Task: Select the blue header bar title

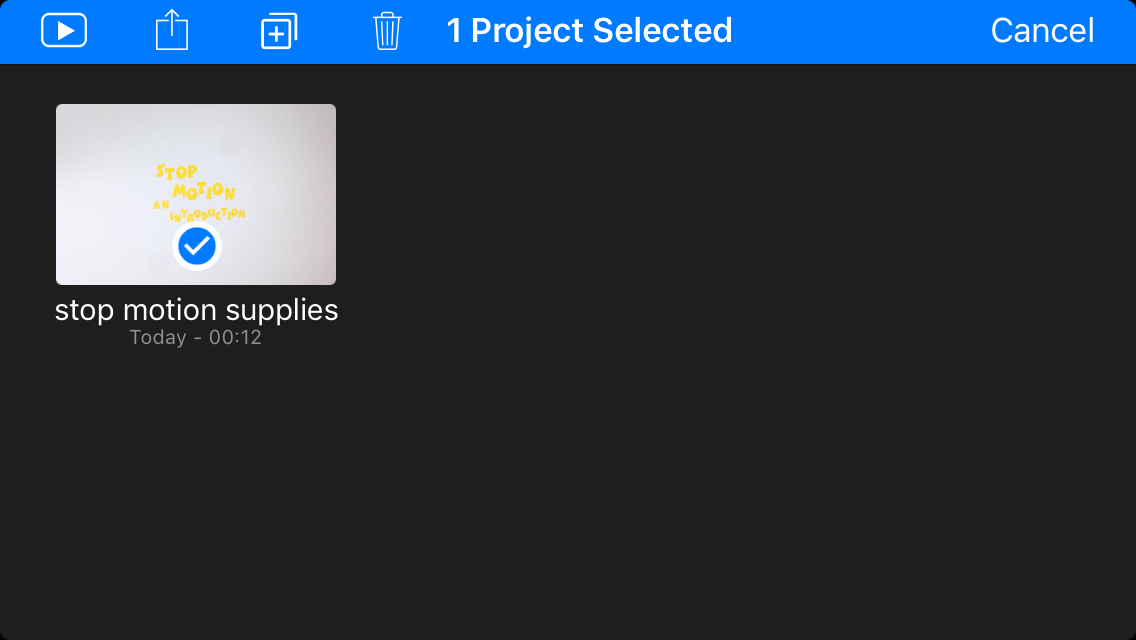Action: point(589,30)
